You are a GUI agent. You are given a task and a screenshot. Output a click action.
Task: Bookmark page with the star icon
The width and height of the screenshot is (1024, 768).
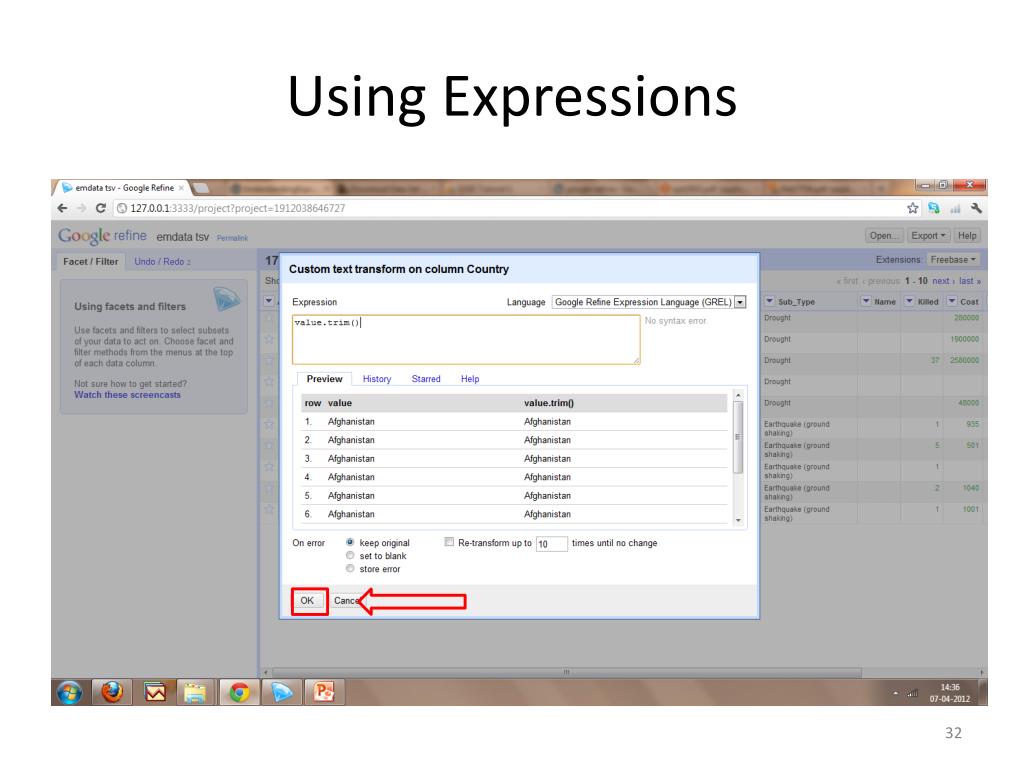(913, 208)
